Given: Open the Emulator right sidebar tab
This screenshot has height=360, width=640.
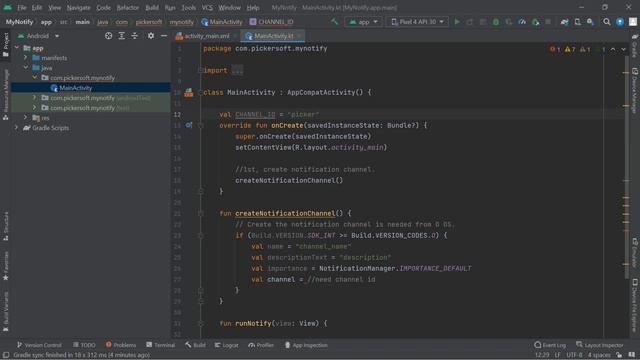Looking at the screenshot, I should click(x=635, y=253).
